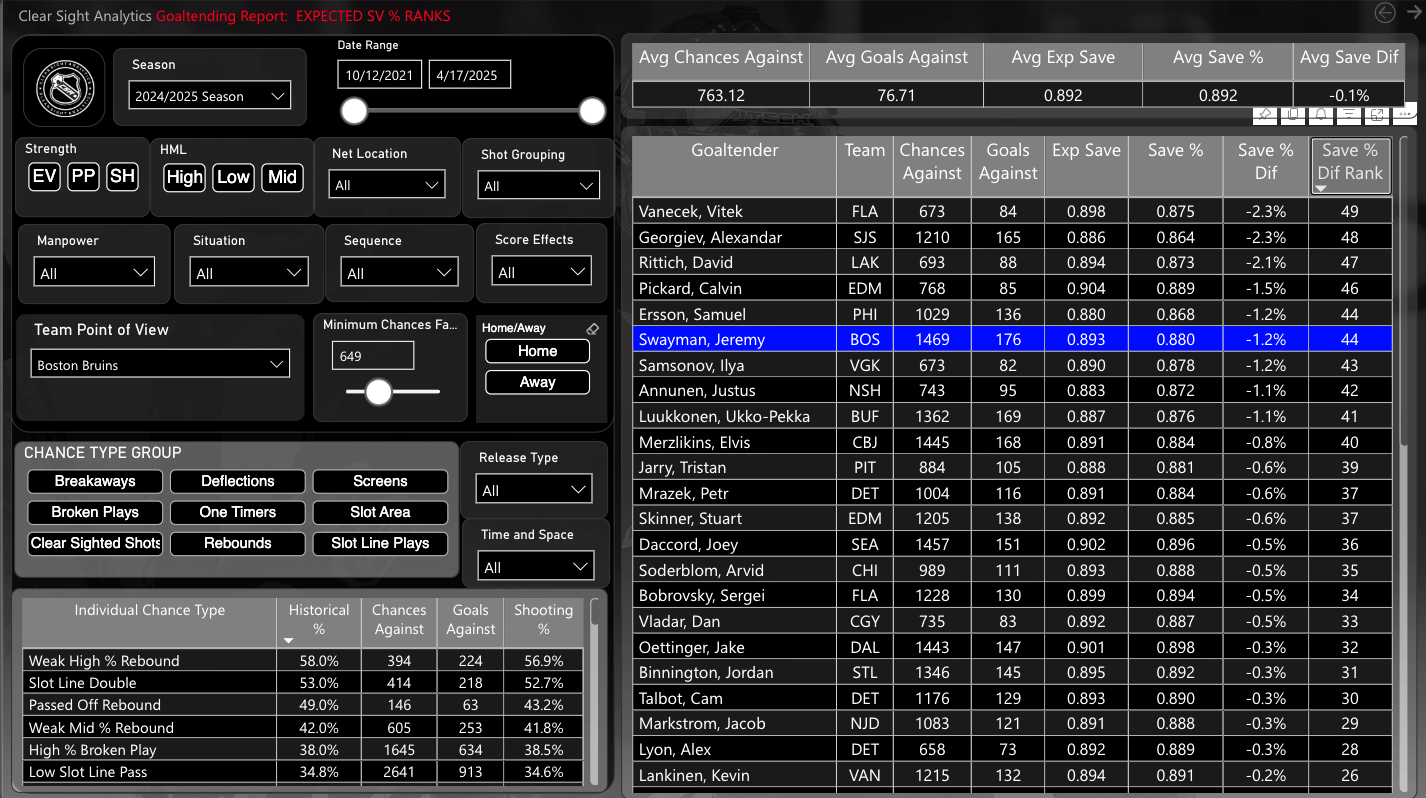The image size is (1426, 798).
Task: Click the Slot Line Double row
Action: click(x=304, y=683)
